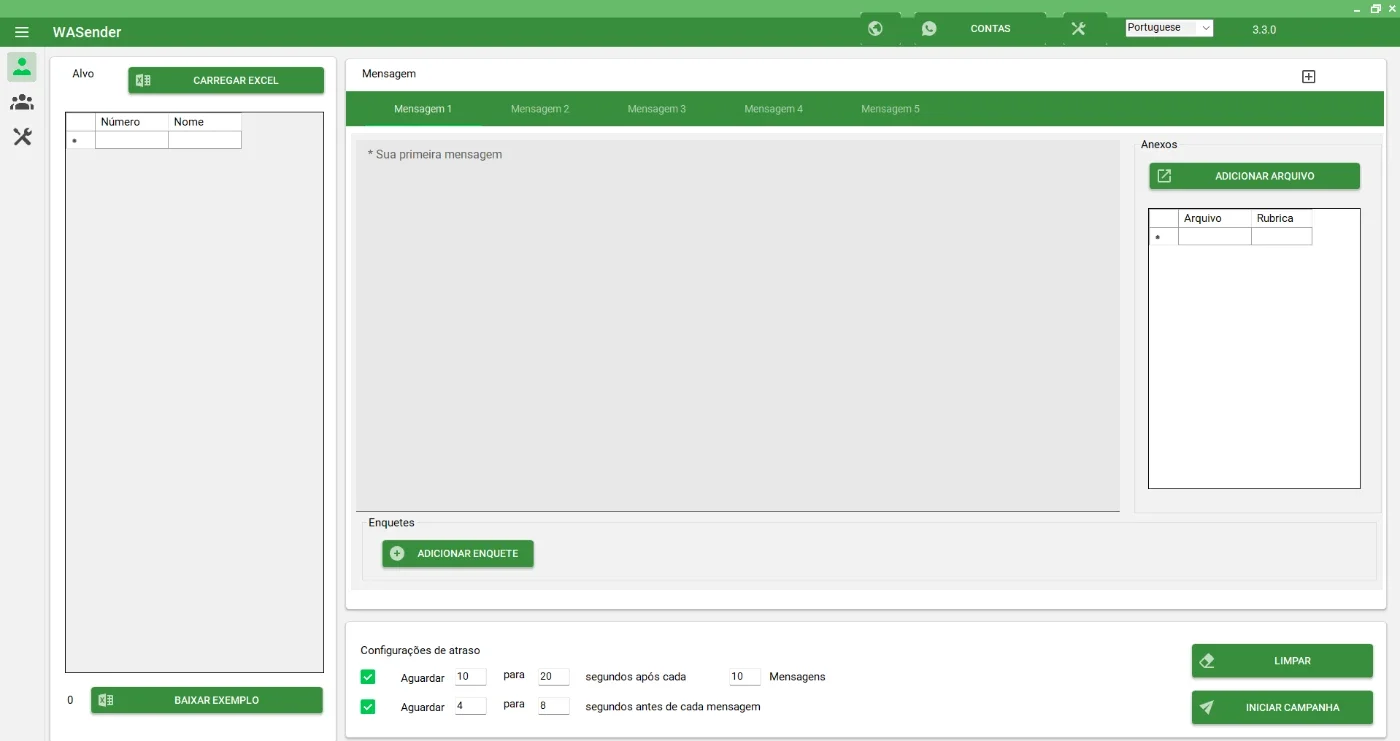Click the Rubrica column header
Image resolution: width=1400 pixels, height=741 pixels.
[1281, 218]
